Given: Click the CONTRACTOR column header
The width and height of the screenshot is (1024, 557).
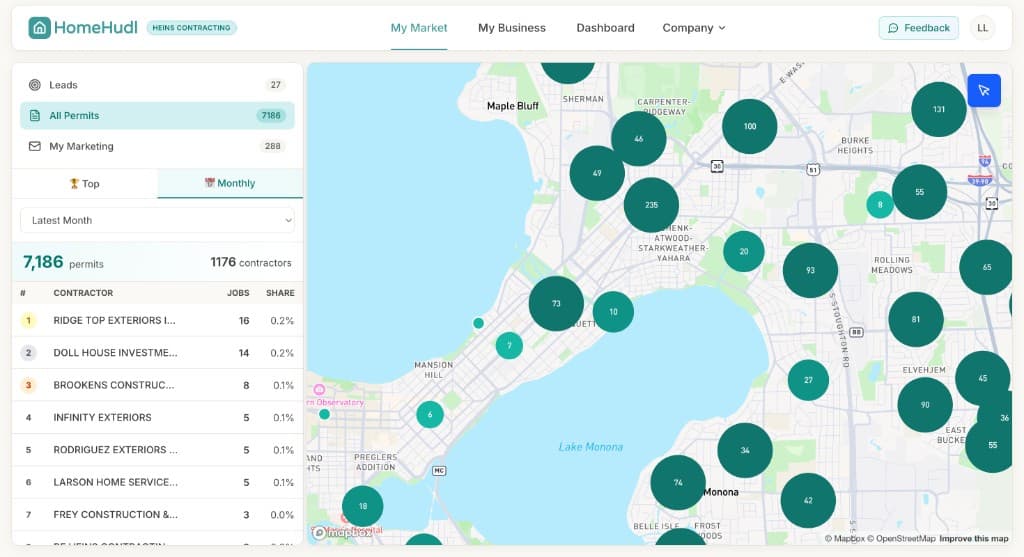Looking at the screenshot, I should coord(83,293).
